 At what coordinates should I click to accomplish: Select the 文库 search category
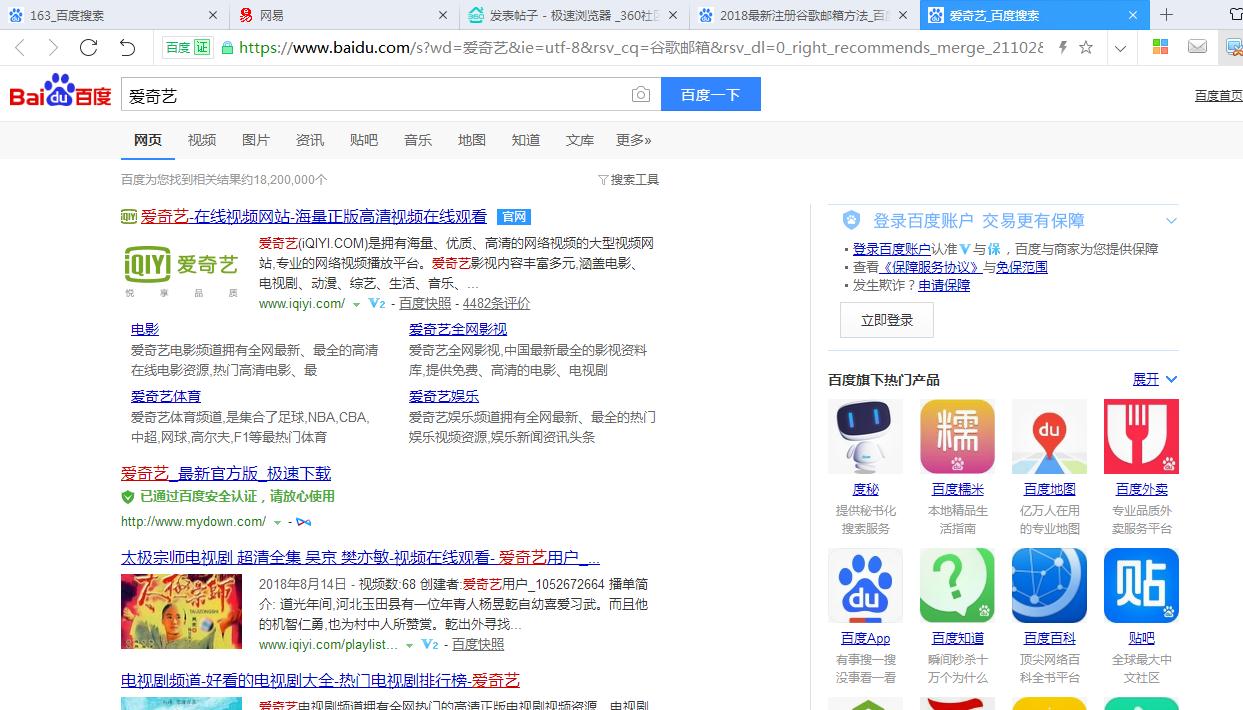click(x=580, y=140)
